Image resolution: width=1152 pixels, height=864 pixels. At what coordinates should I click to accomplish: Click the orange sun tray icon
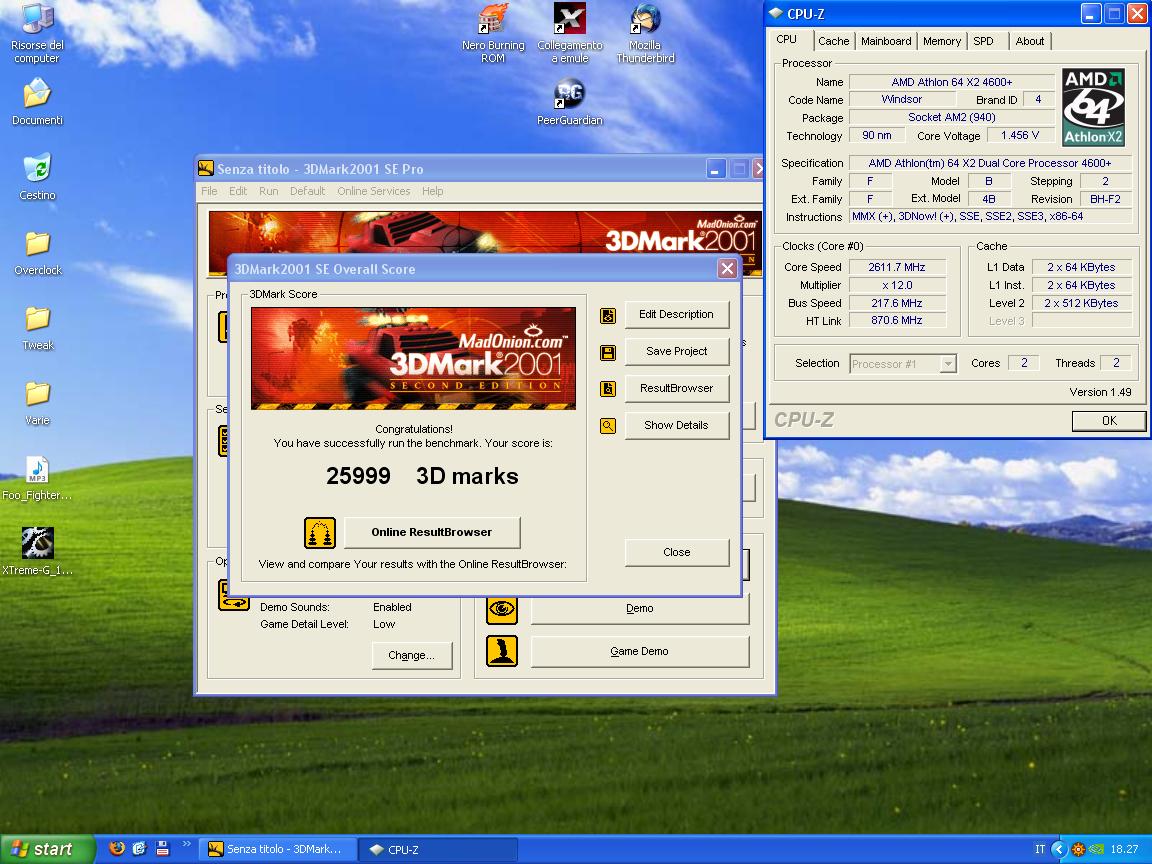(1078, 849)
